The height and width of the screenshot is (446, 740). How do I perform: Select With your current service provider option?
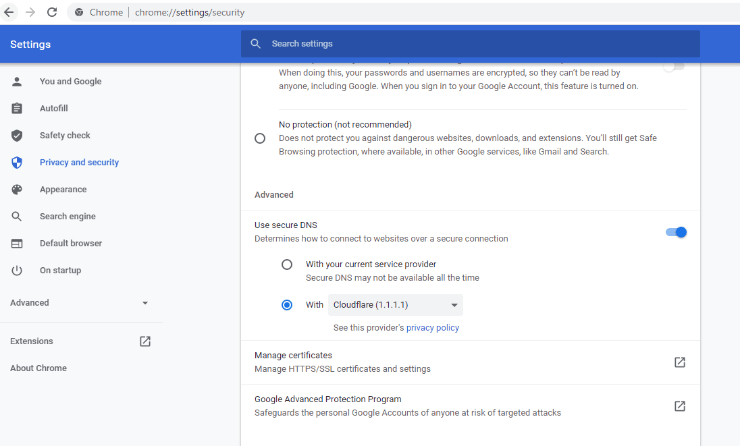(x=287, y=265)
